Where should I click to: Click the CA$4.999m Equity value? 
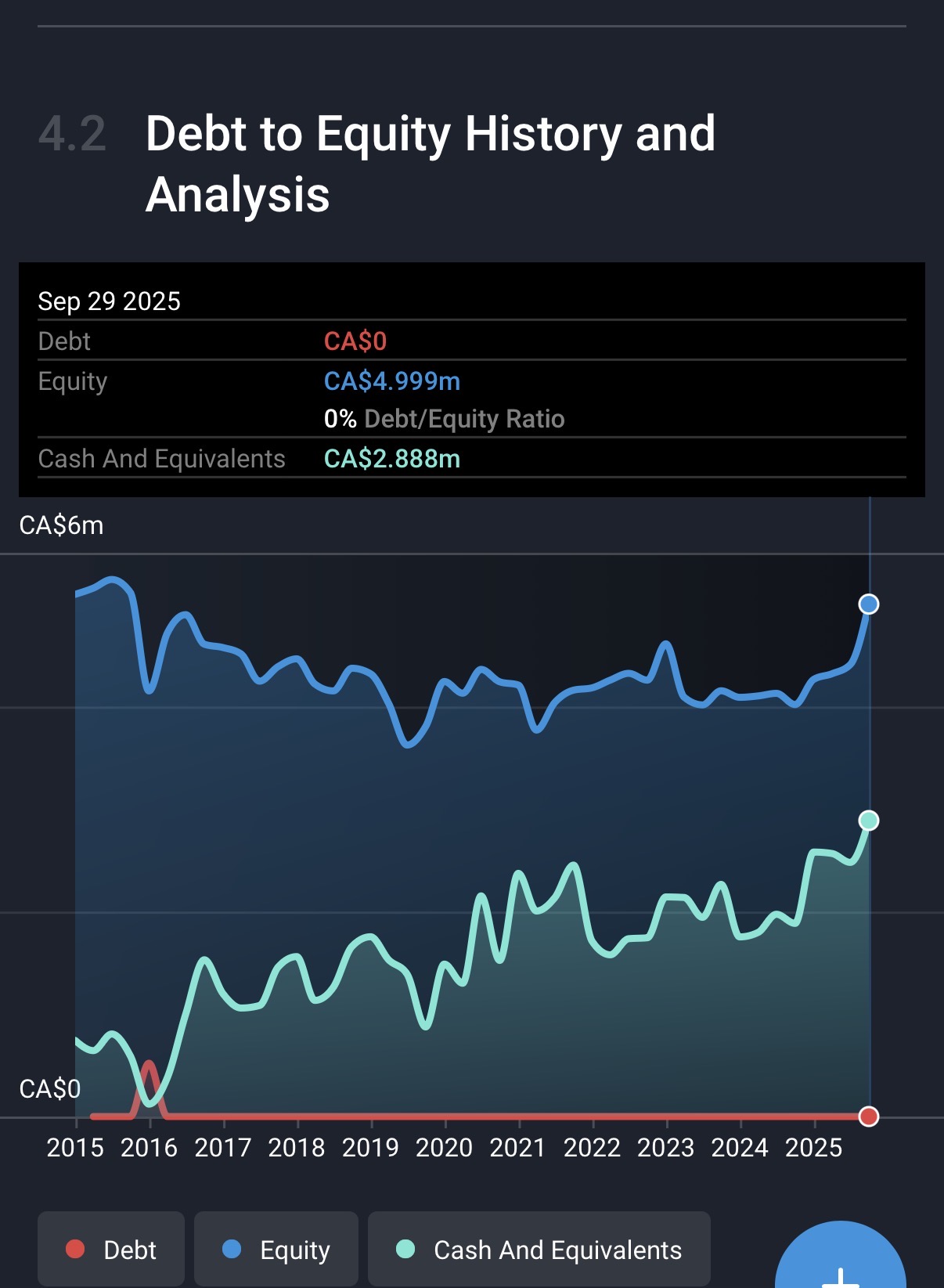pos(392,381)
